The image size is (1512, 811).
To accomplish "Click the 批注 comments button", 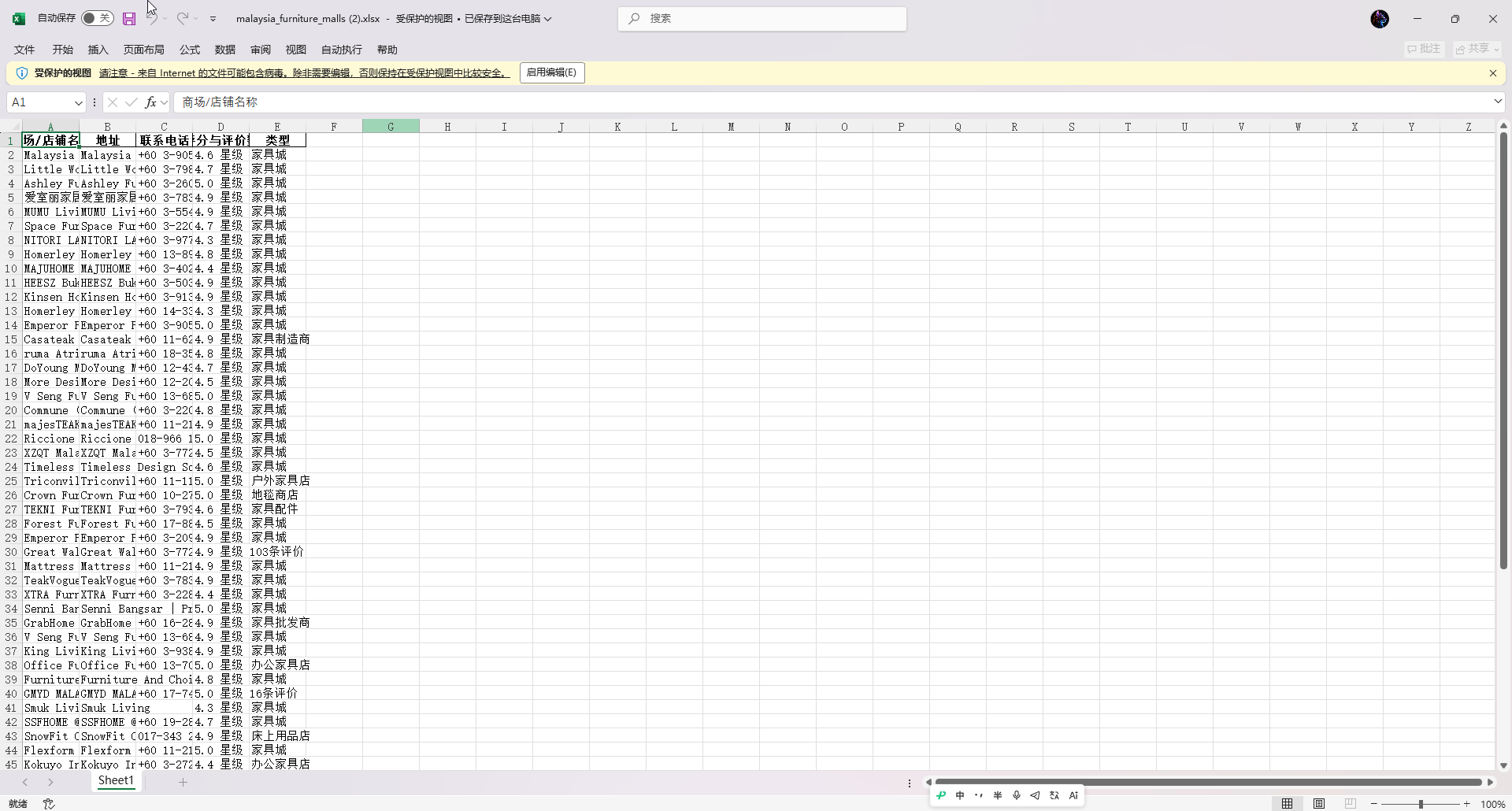I will tap(1425, 49).
